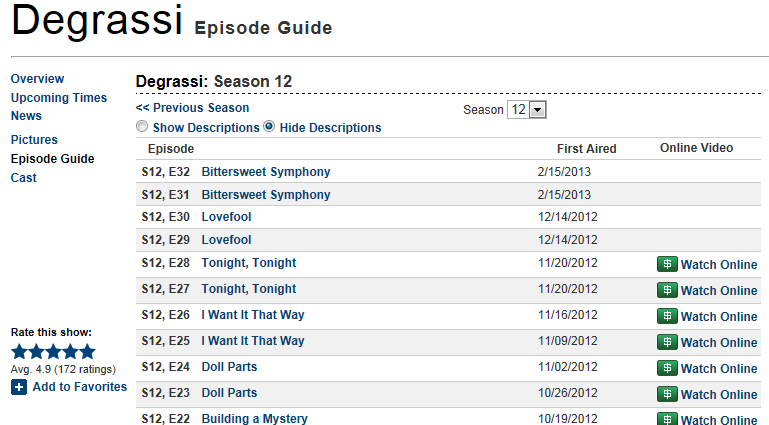This screenshot has height=425, width=769.
Task: Open the Building a Mystery episode link
Action: pyautogui.click(x=255, y=419)
